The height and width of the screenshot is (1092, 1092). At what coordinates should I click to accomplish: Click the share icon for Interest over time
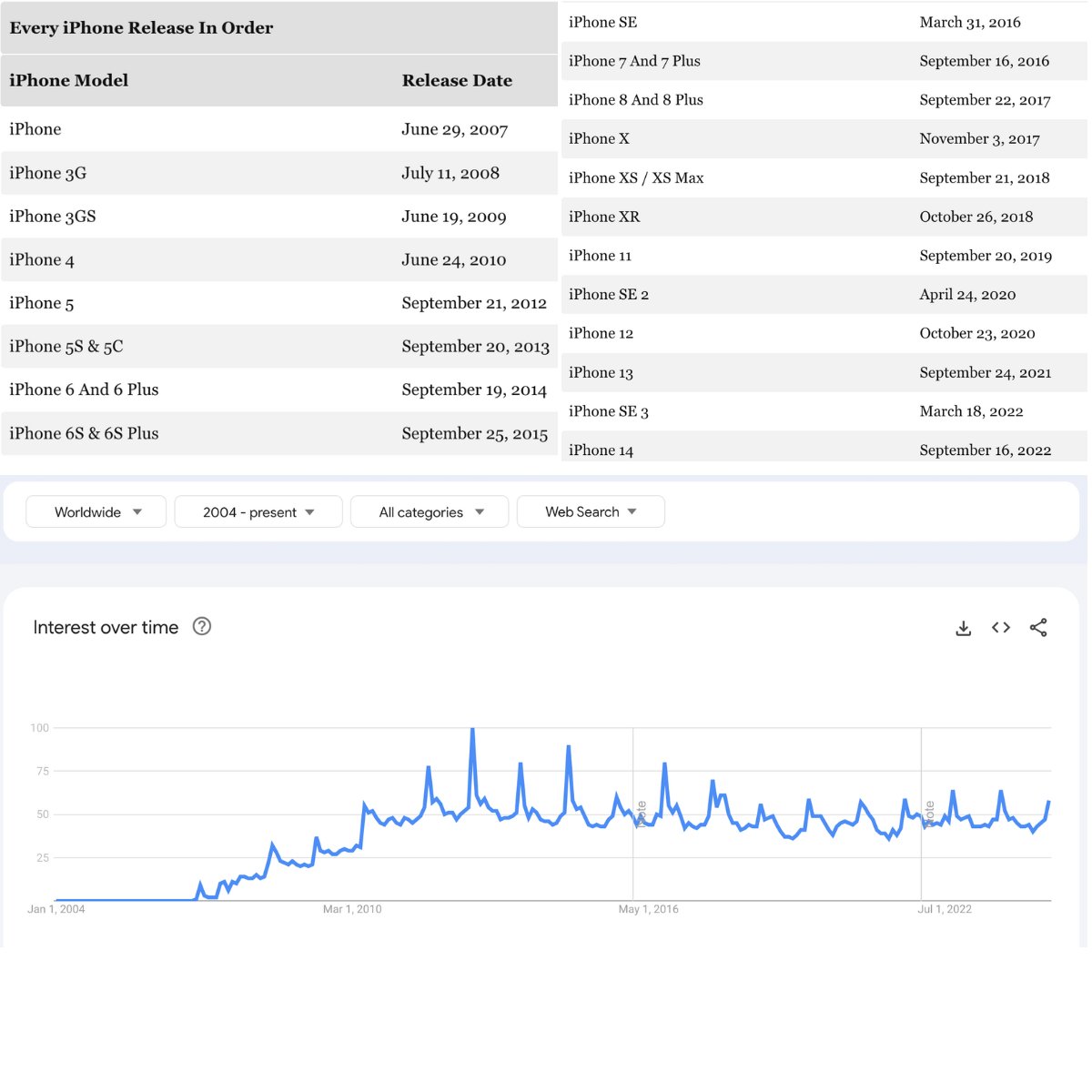1038,627
